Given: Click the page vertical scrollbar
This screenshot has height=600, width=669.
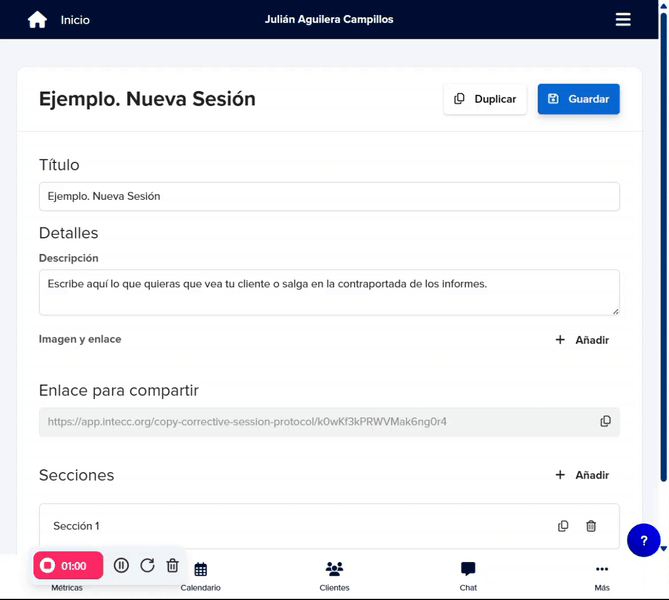Looking at the screenshot, I should click(x=663, y=248).
